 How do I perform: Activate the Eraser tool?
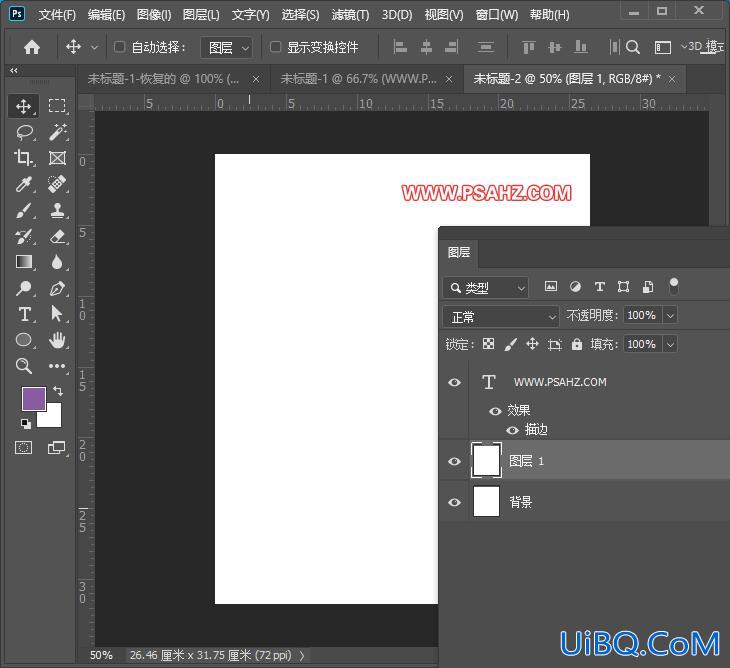(x=57, y=236)
